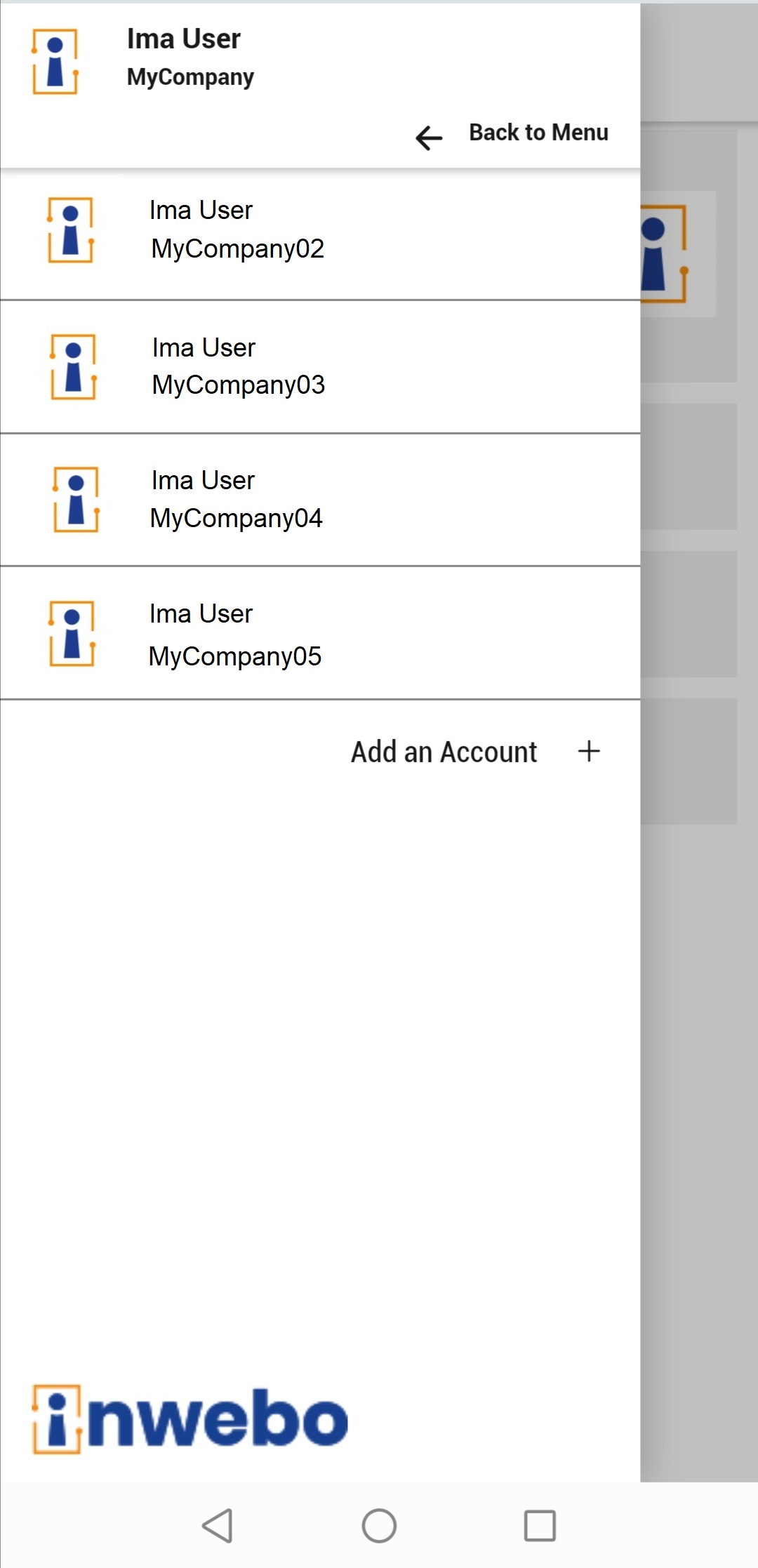
Task: Tap the MyCompany label in header
Action: pyautogui.click(x=190, y=77)
